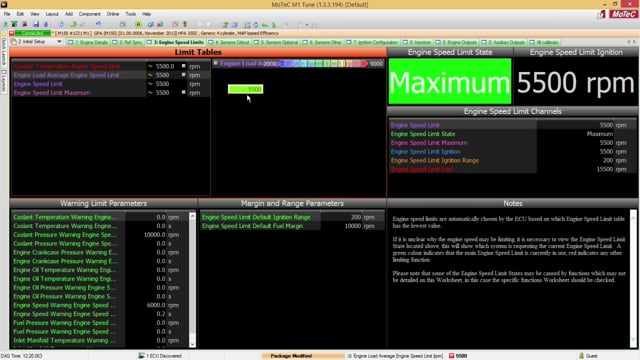
Task: Click the blue window toolbar icon
Action: (x=235, y=24)
